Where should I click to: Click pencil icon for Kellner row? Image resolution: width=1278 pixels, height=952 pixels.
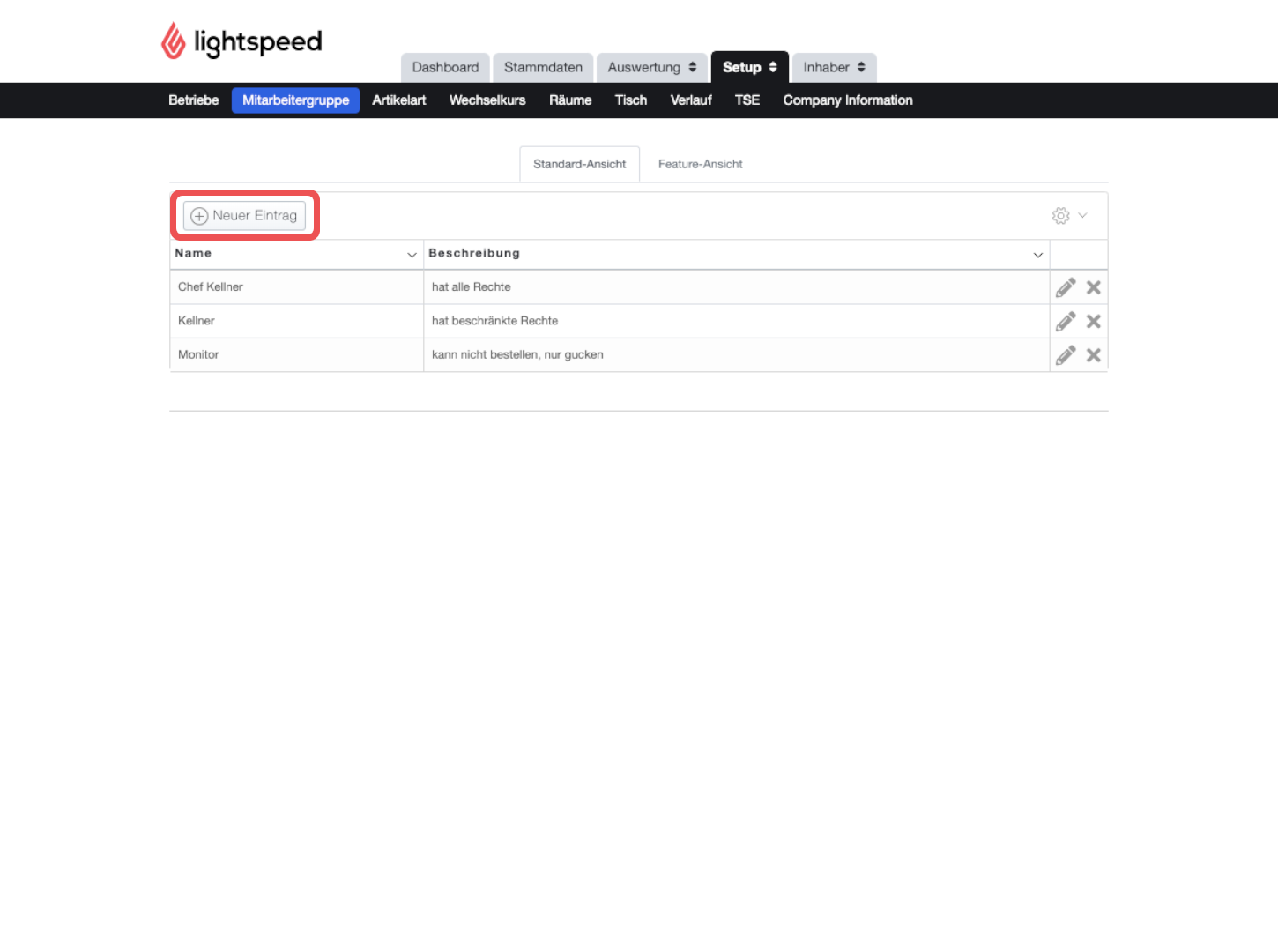[1066, 321]
